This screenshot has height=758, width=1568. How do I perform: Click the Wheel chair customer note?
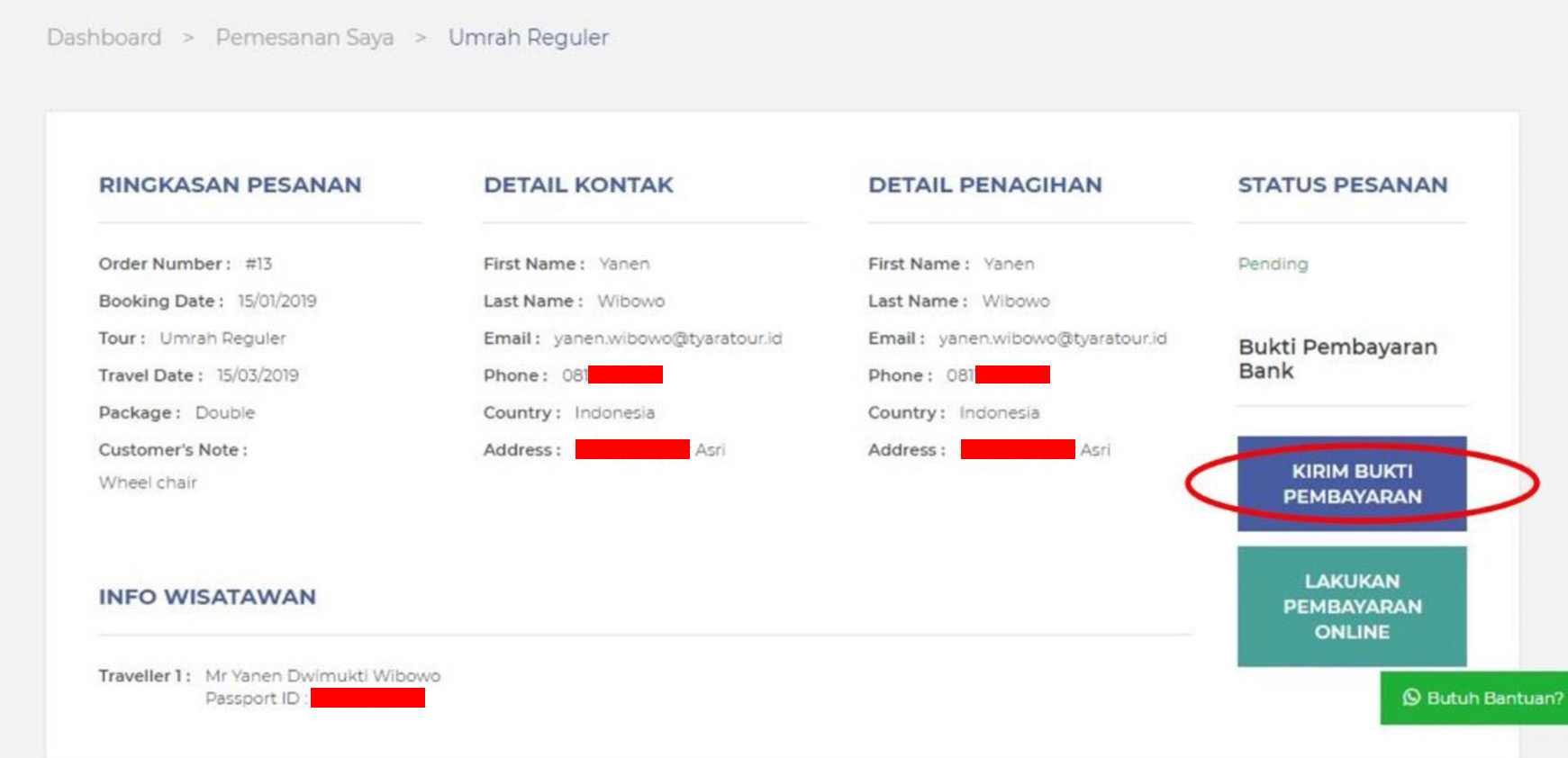coord(148,483)
